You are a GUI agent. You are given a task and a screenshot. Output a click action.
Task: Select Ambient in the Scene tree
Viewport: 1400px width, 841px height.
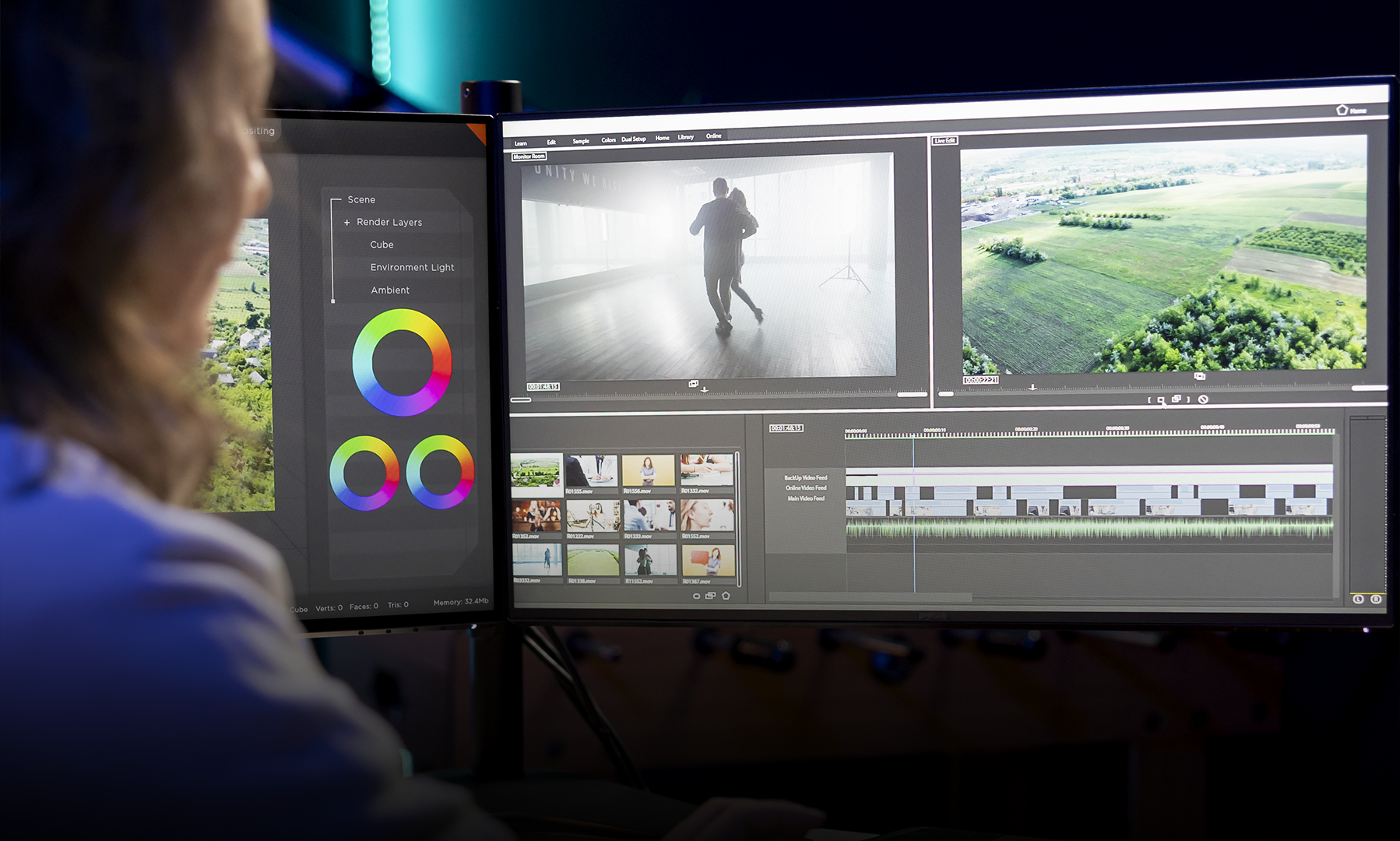click(390, 290)
